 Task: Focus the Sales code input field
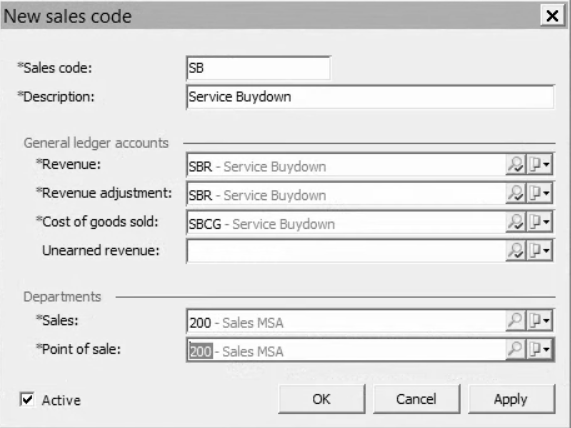(x=259, y=68)
